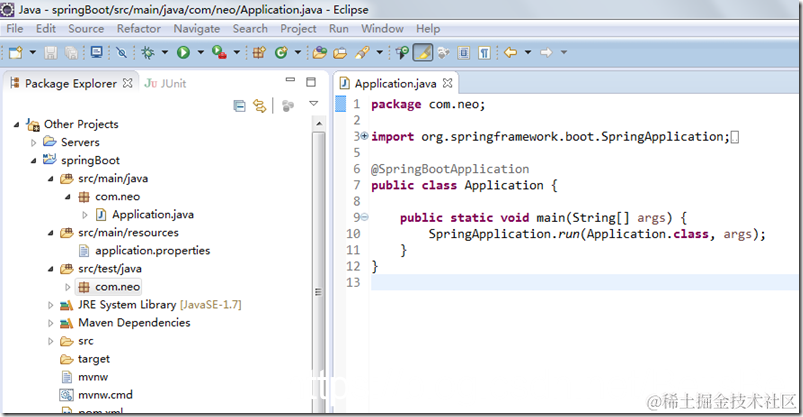This screenshot has width=803, height=417.
Task: Open the Edit menu
Action: (x=46, y=29)
